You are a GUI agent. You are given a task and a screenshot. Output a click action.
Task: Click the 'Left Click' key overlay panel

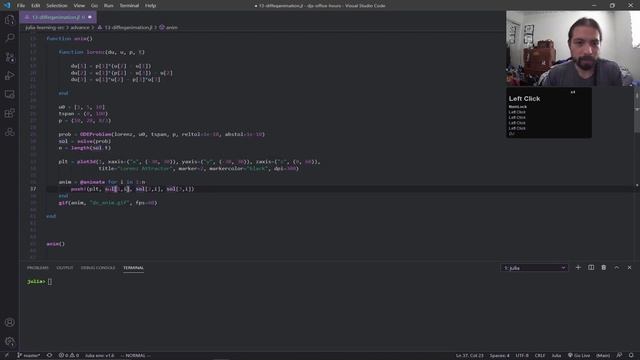coord(549,113)
